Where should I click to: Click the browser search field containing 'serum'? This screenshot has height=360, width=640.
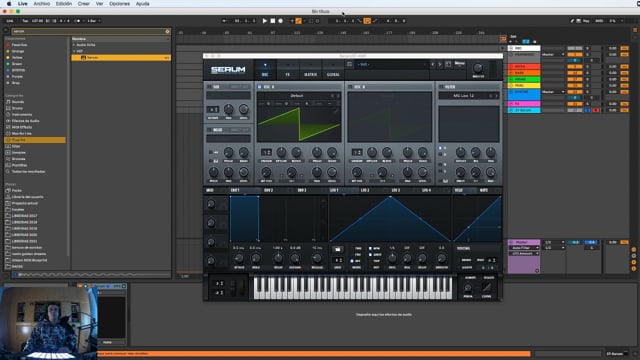tap(88, 31)
